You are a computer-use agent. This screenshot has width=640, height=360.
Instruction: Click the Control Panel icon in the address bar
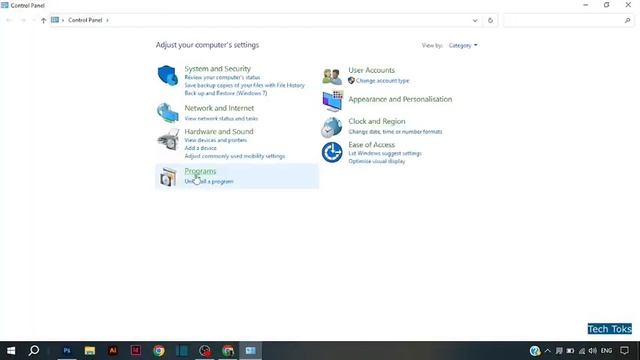[x=55, y=20]
